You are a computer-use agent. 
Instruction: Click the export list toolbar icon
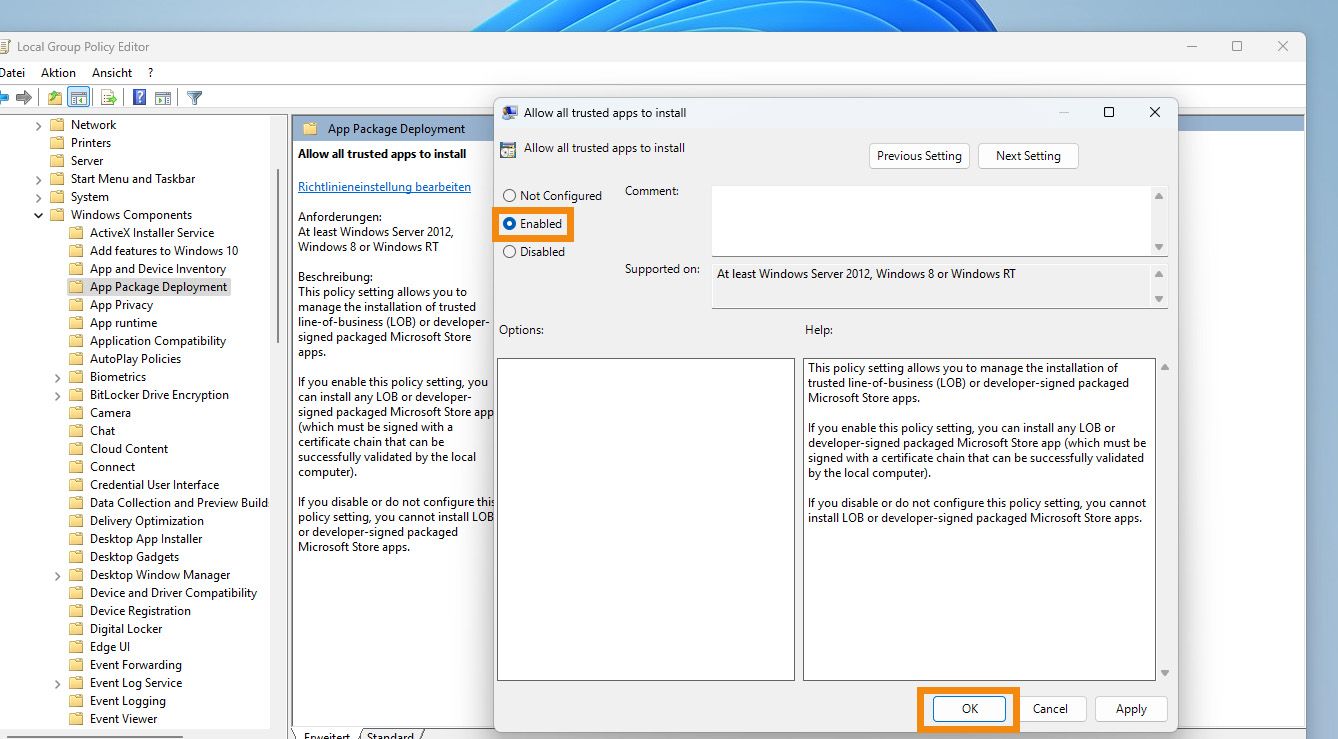pos(109,98)
